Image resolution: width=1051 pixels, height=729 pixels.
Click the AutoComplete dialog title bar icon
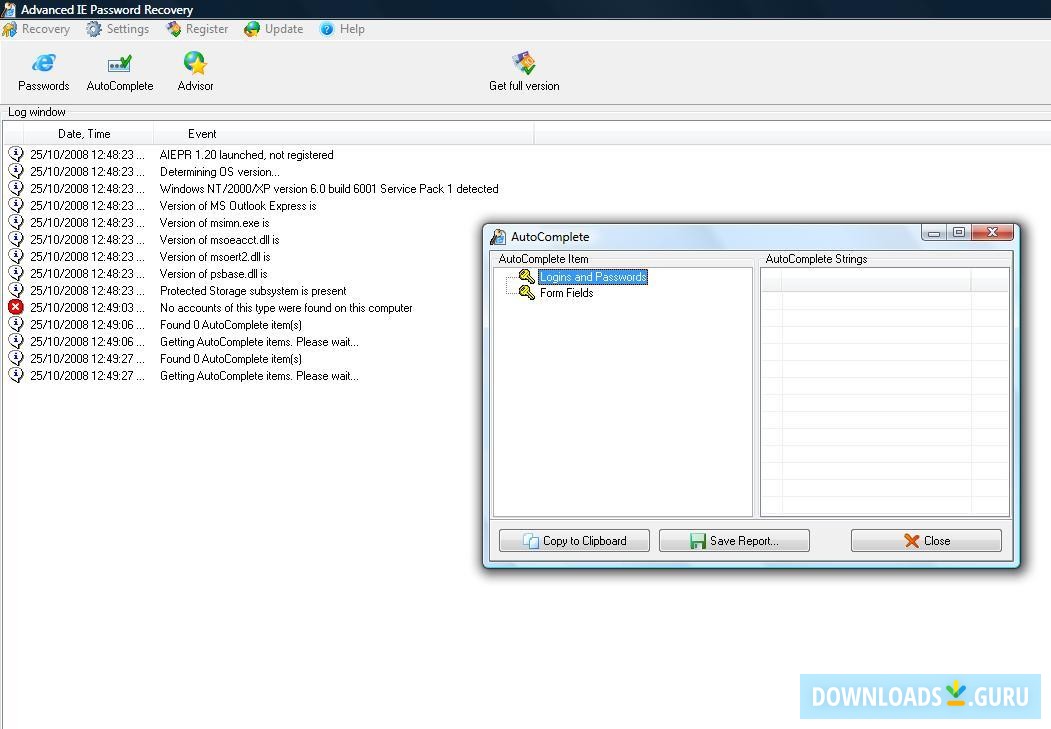(497, 237)
